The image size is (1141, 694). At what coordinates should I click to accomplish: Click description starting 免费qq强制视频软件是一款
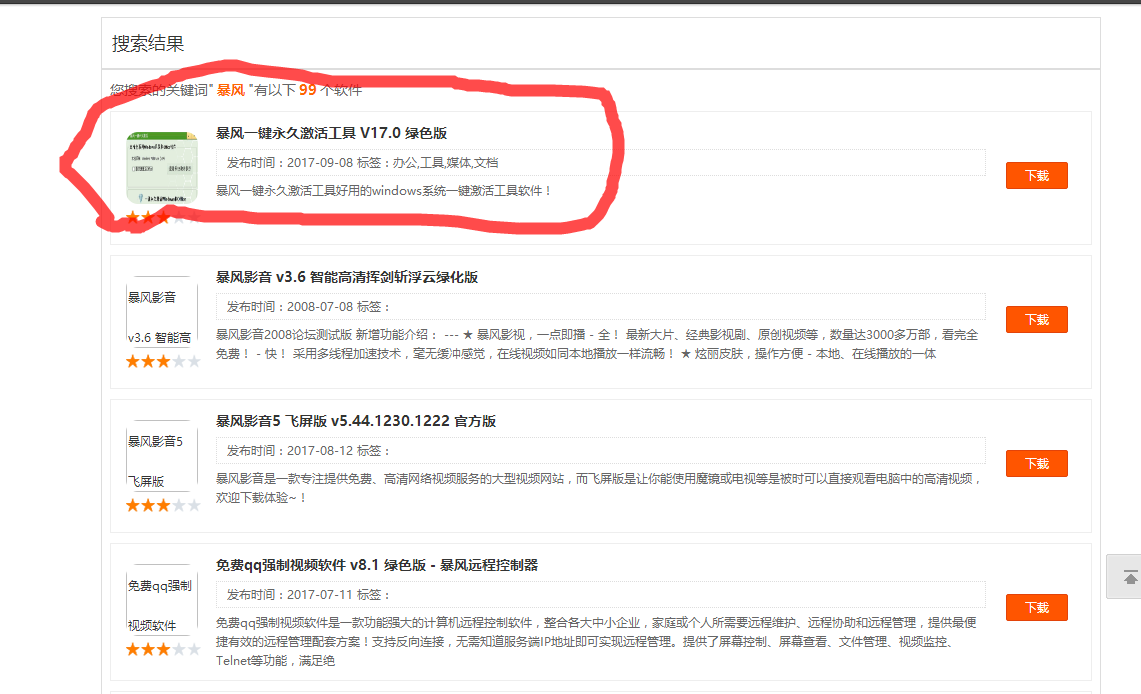click(596, 642)
